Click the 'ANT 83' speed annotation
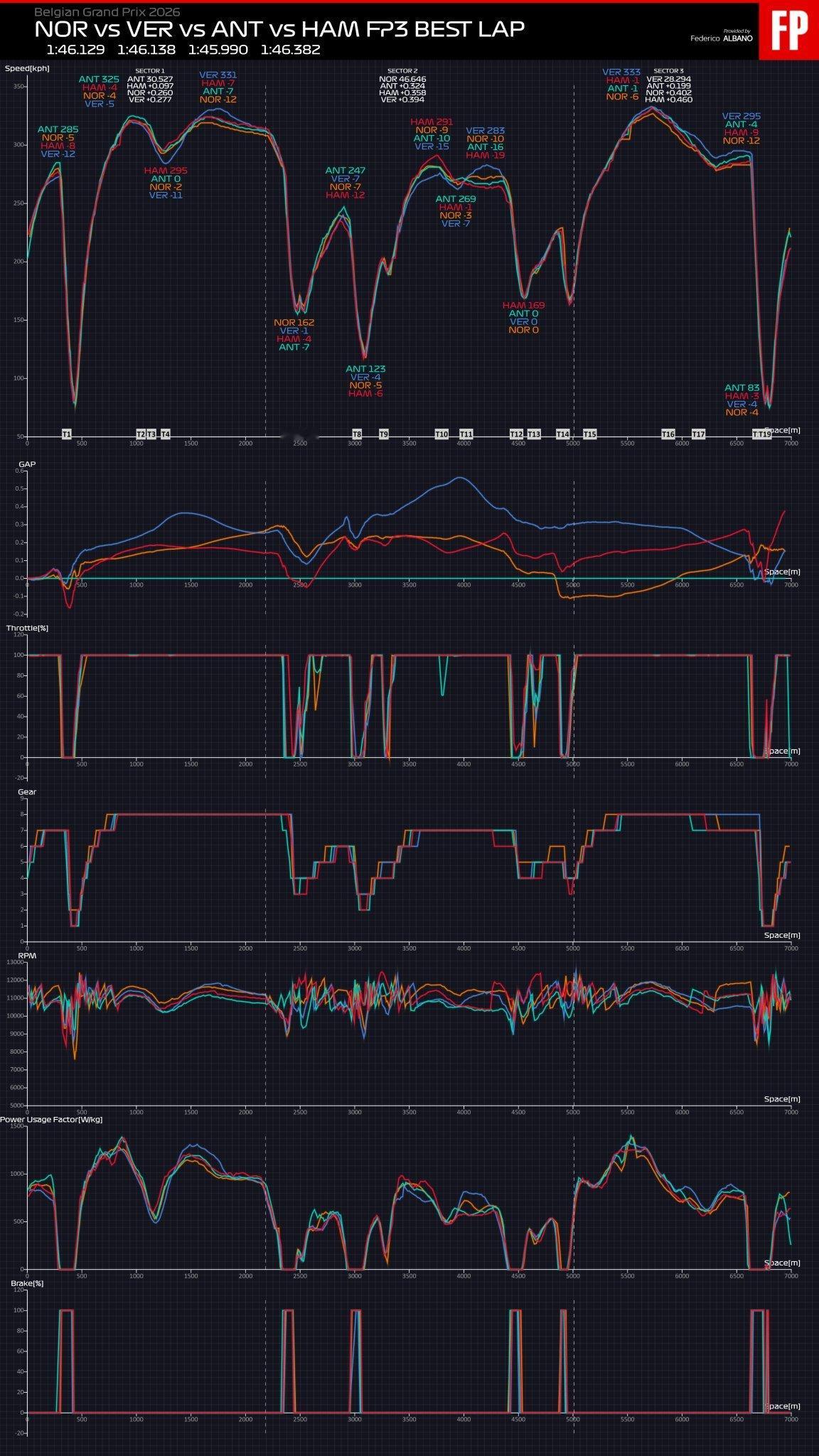 point(742,388)
